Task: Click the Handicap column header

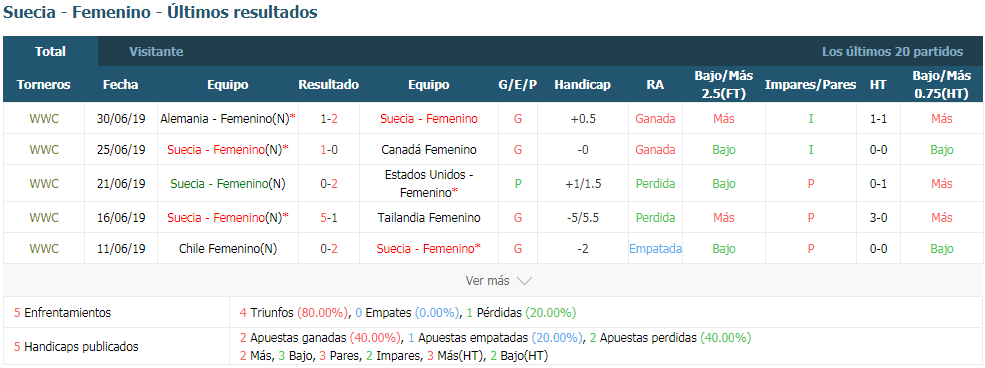Action: [582, 85]
